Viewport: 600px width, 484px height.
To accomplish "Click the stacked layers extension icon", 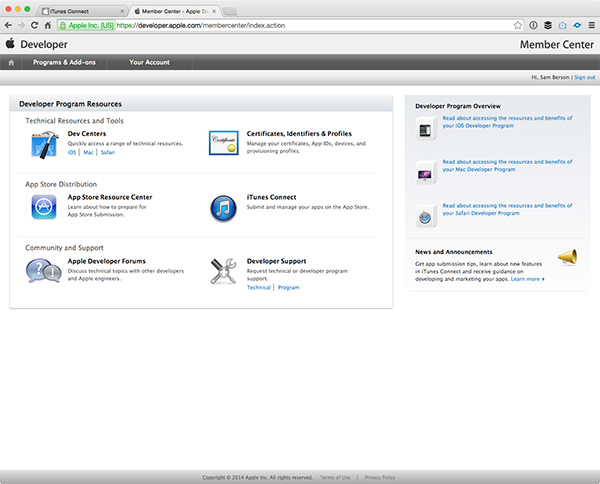I will [548, 25].
